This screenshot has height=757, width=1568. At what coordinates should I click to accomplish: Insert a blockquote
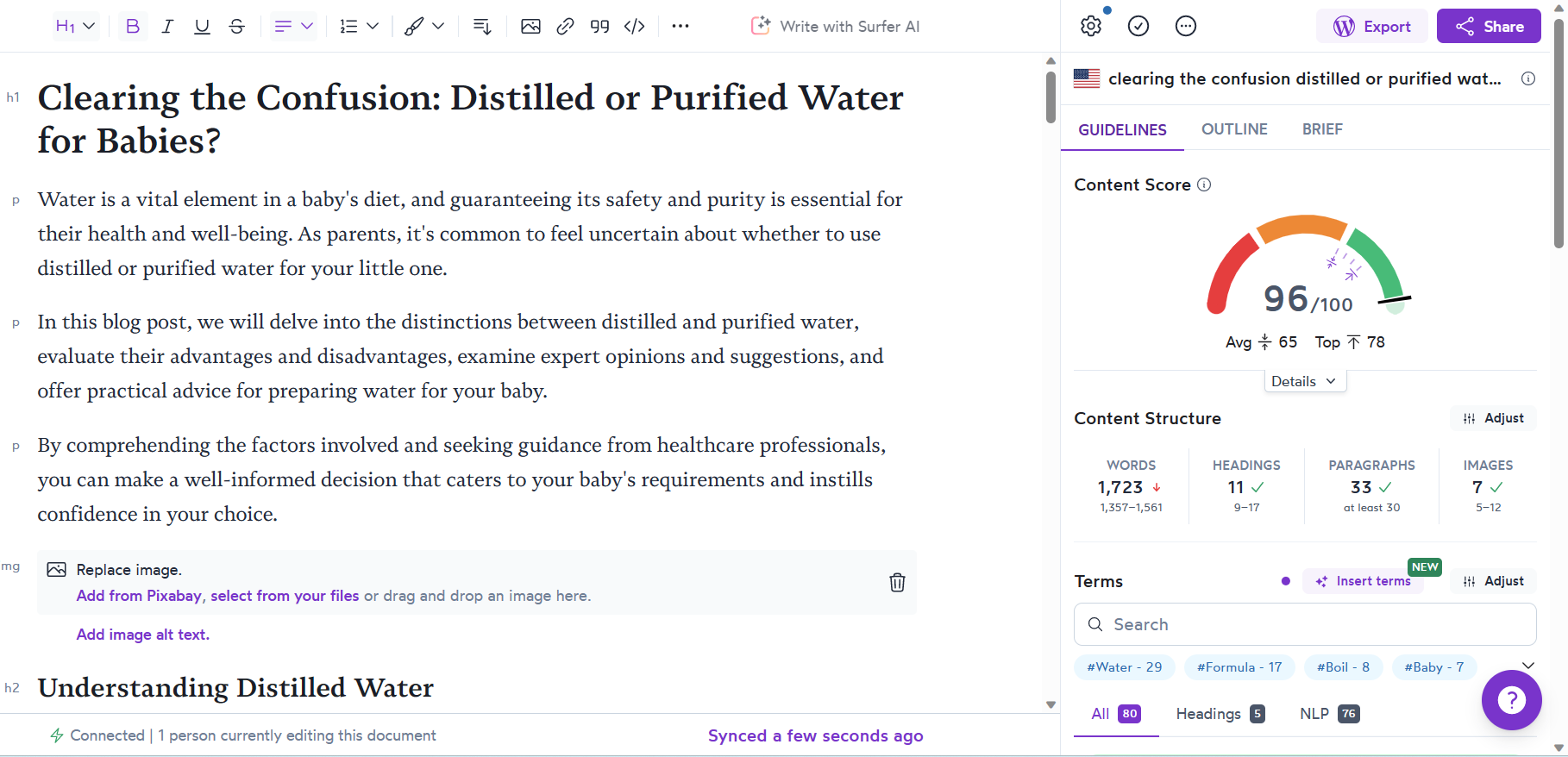599,27
